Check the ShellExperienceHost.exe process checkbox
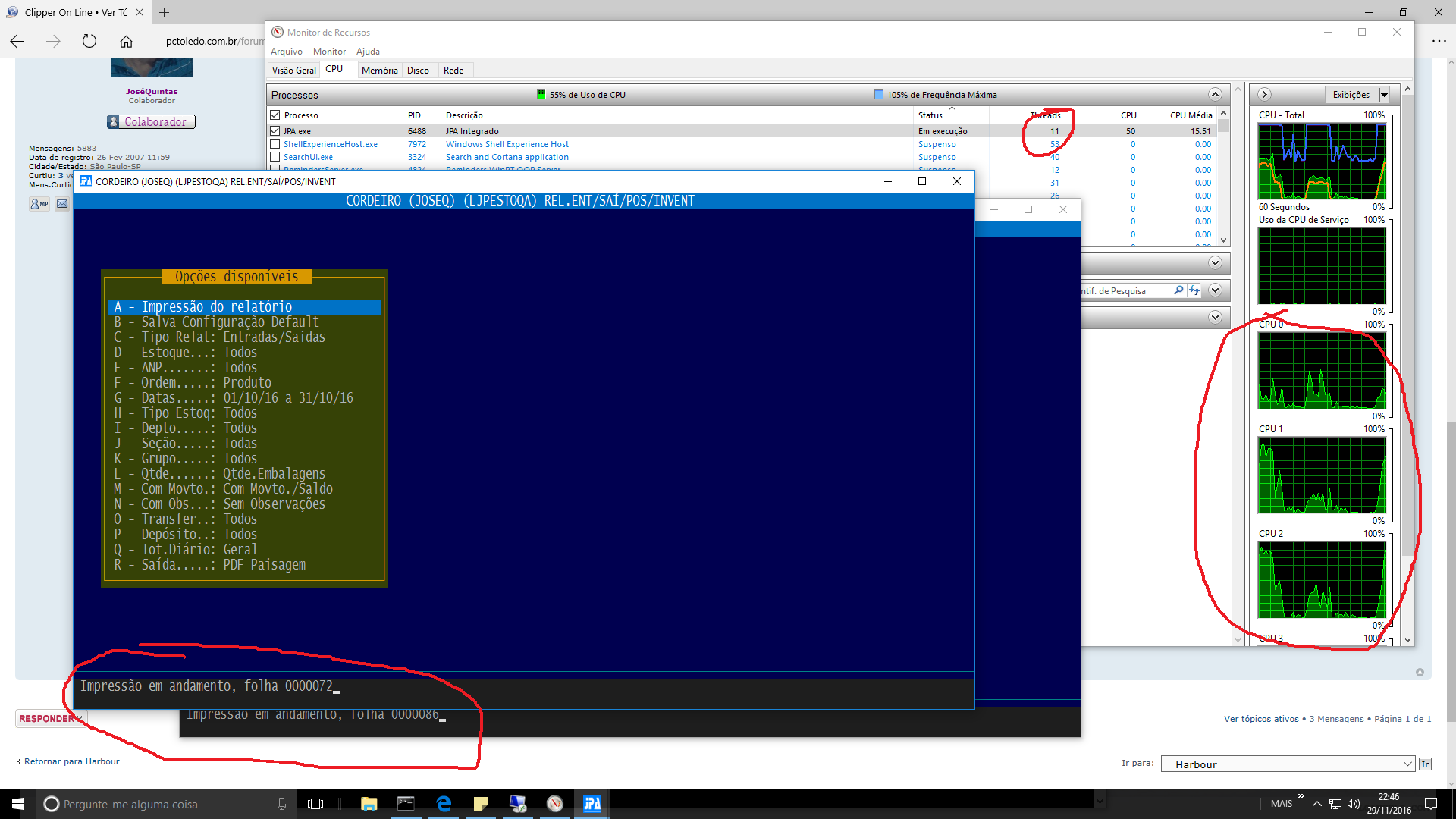This screenshot has width=1456, height=819. pyautogui.click(x=275, y=144)
